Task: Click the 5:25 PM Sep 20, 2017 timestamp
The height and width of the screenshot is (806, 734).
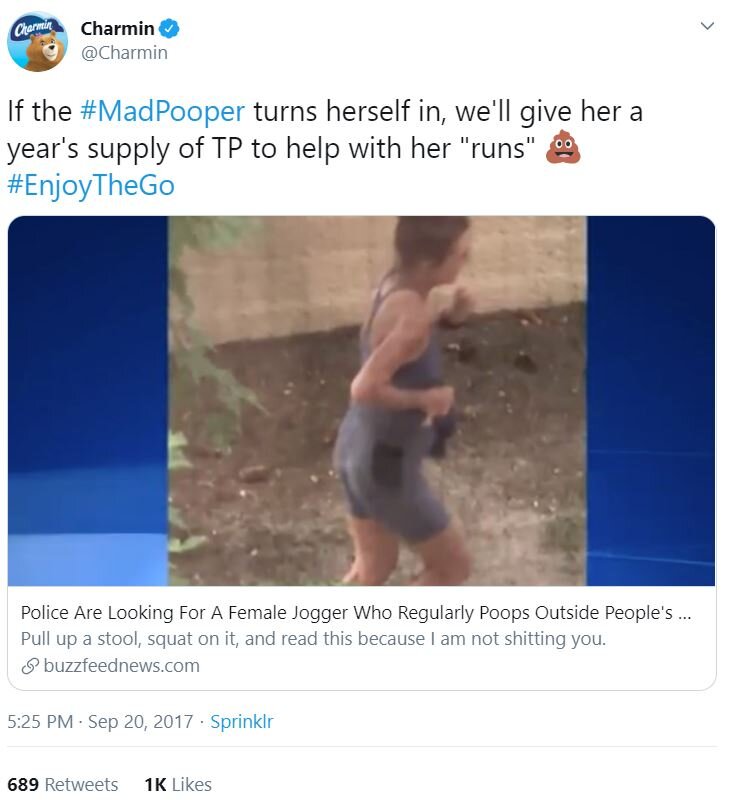Action: click(x=100, y=722)
